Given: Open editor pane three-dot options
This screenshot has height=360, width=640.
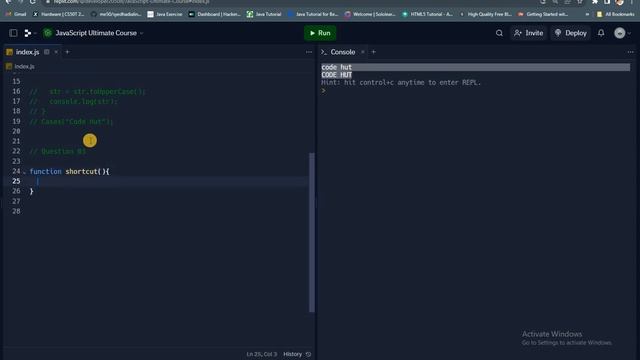Looking at the screenshot, I should pos(309,52).
